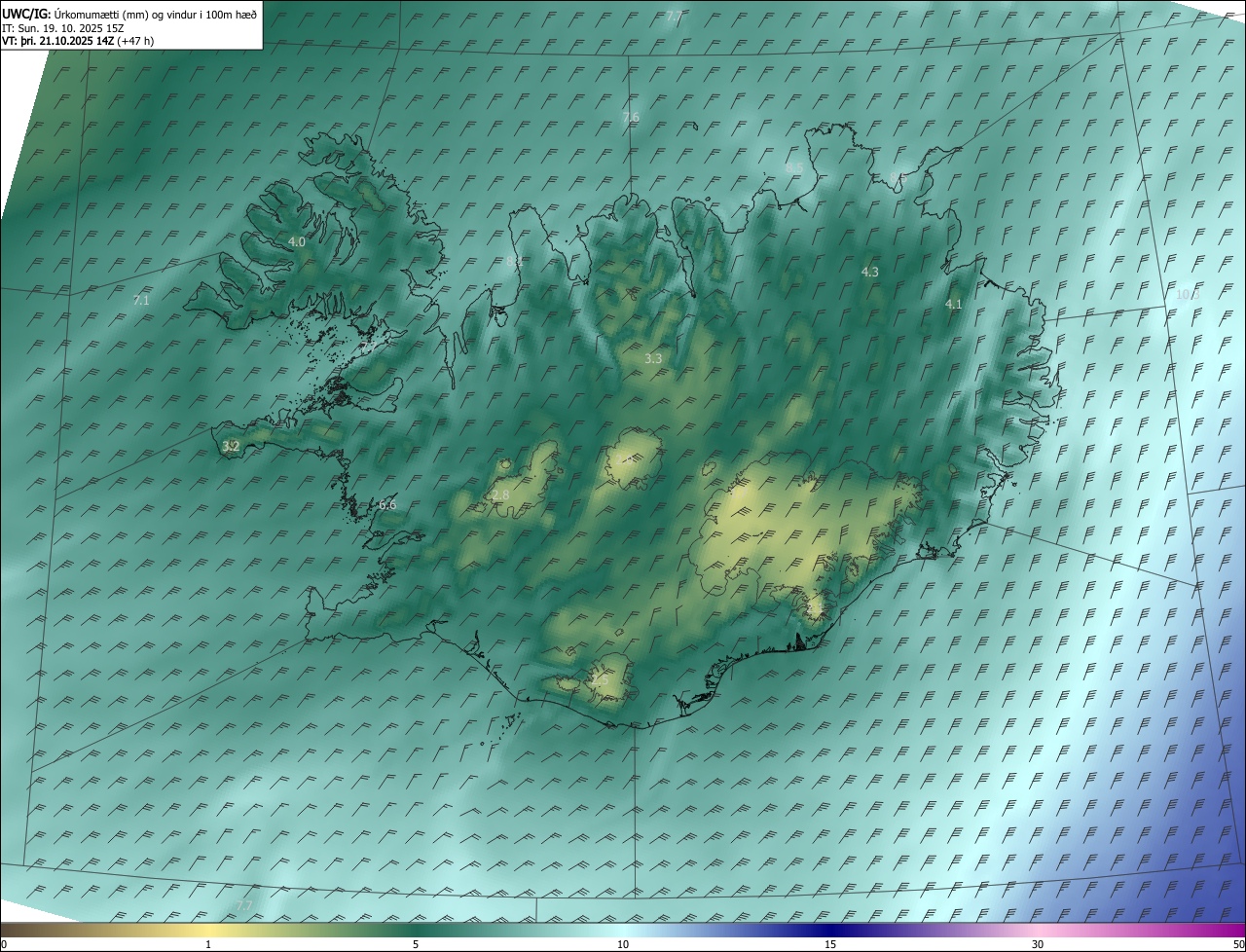Click the 6.6 value label on the map
The width and height of the screenshot is (1246, 952).
(387, 505)
